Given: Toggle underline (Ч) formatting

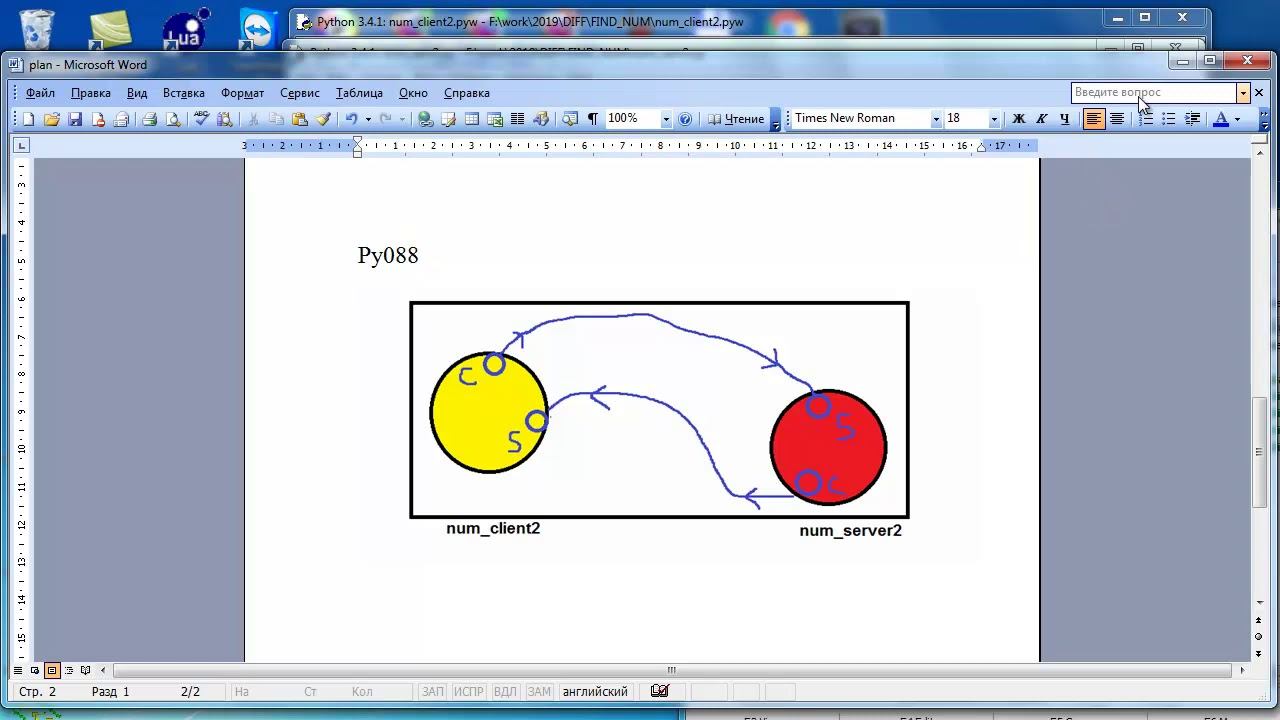Looking at the screenshot, I should pyautogui.click(x=1064, y=119).
